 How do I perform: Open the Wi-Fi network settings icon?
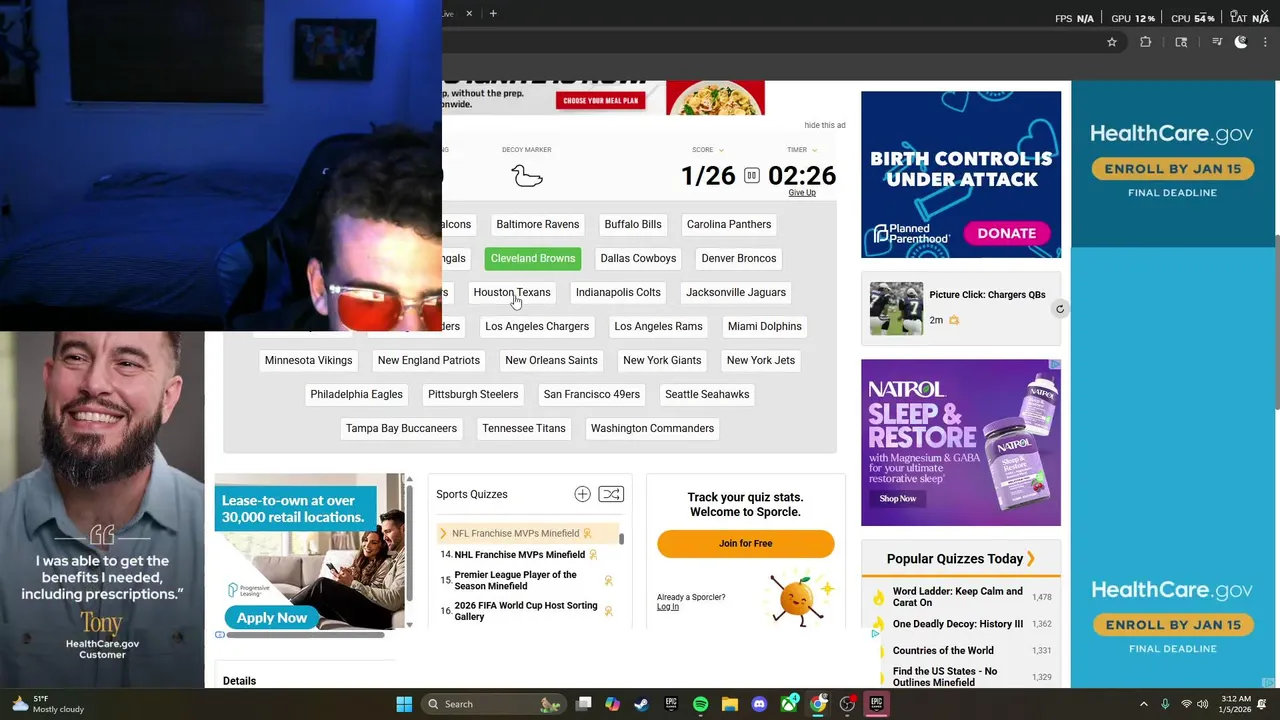point(1186,704)
